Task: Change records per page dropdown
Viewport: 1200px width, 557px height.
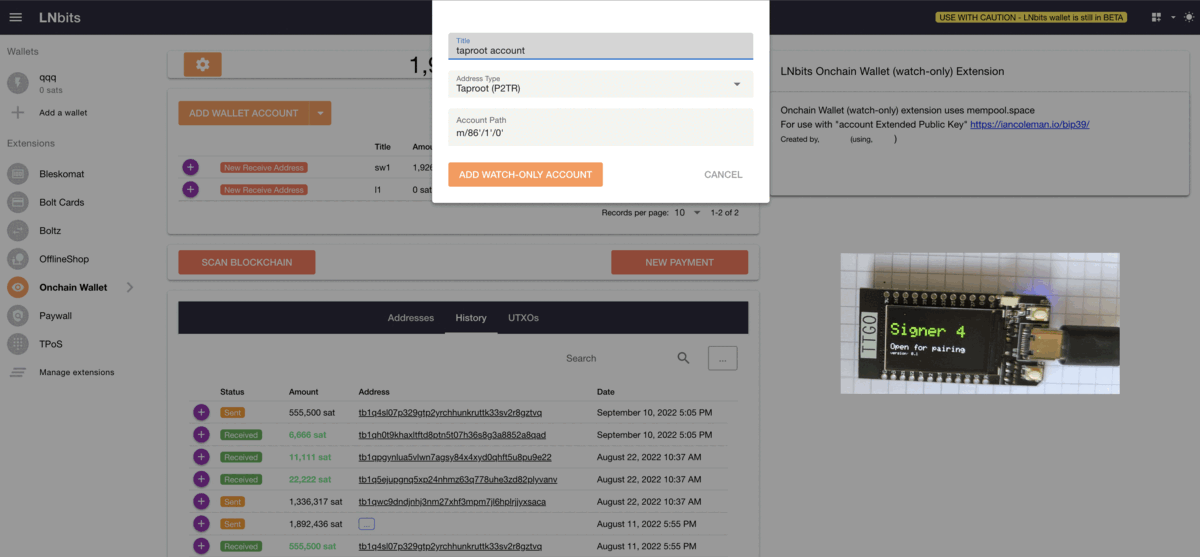Action: coord(685,213)
